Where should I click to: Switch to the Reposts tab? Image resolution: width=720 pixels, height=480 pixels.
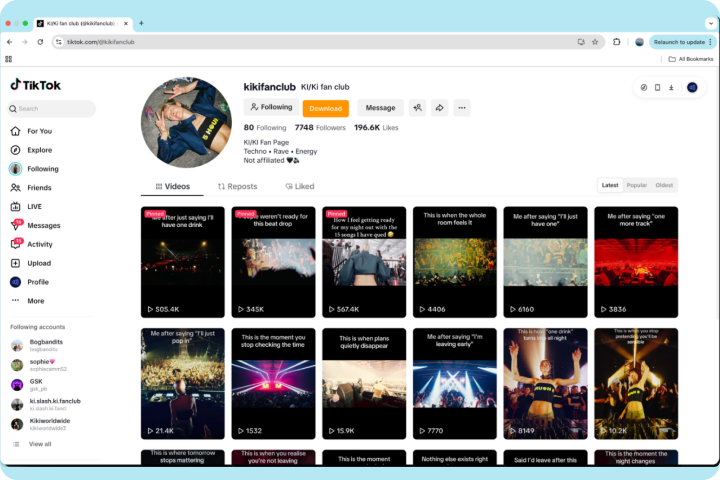click(237, 186)
